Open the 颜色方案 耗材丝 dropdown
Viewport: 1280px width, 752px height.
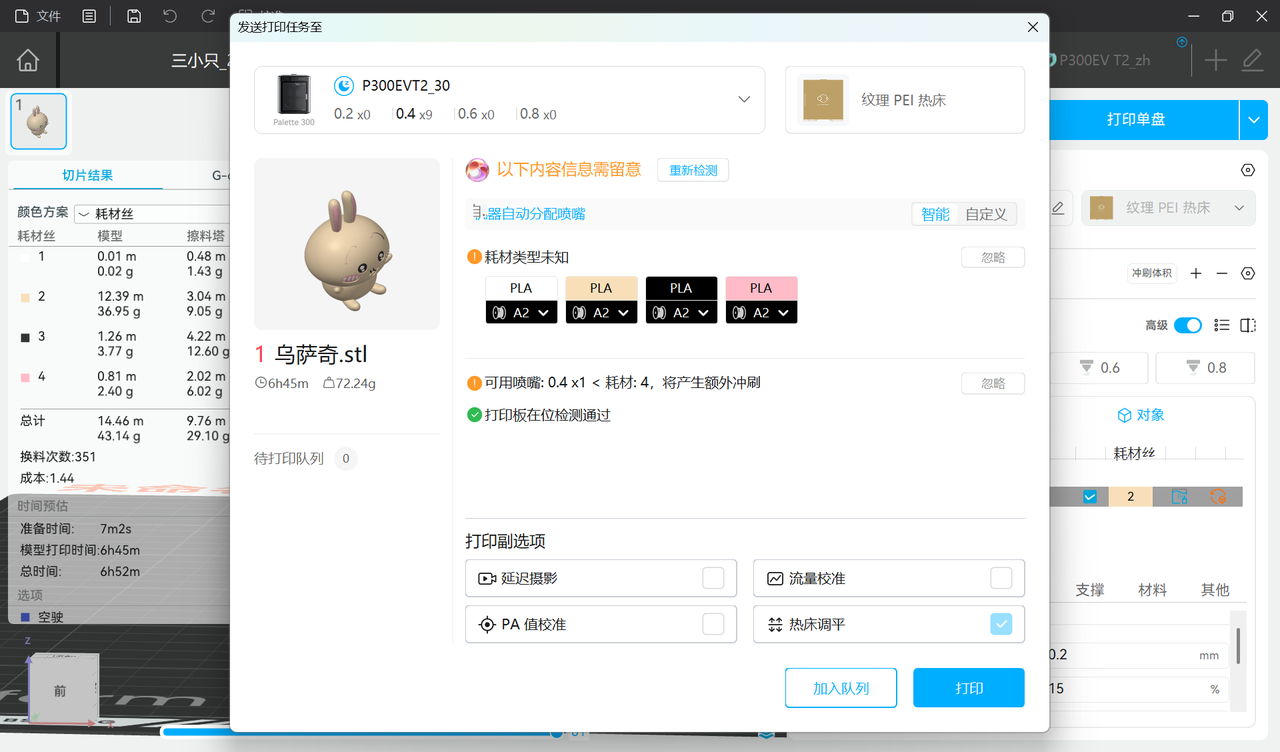point(152,213)
